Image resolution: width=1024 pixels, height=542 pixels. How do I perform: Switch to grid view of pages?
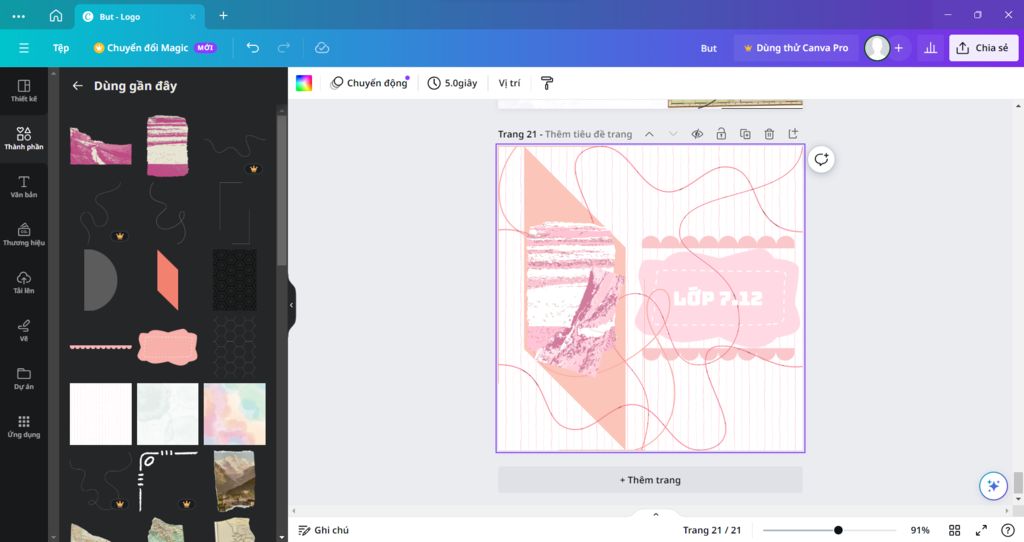point(954,530)
